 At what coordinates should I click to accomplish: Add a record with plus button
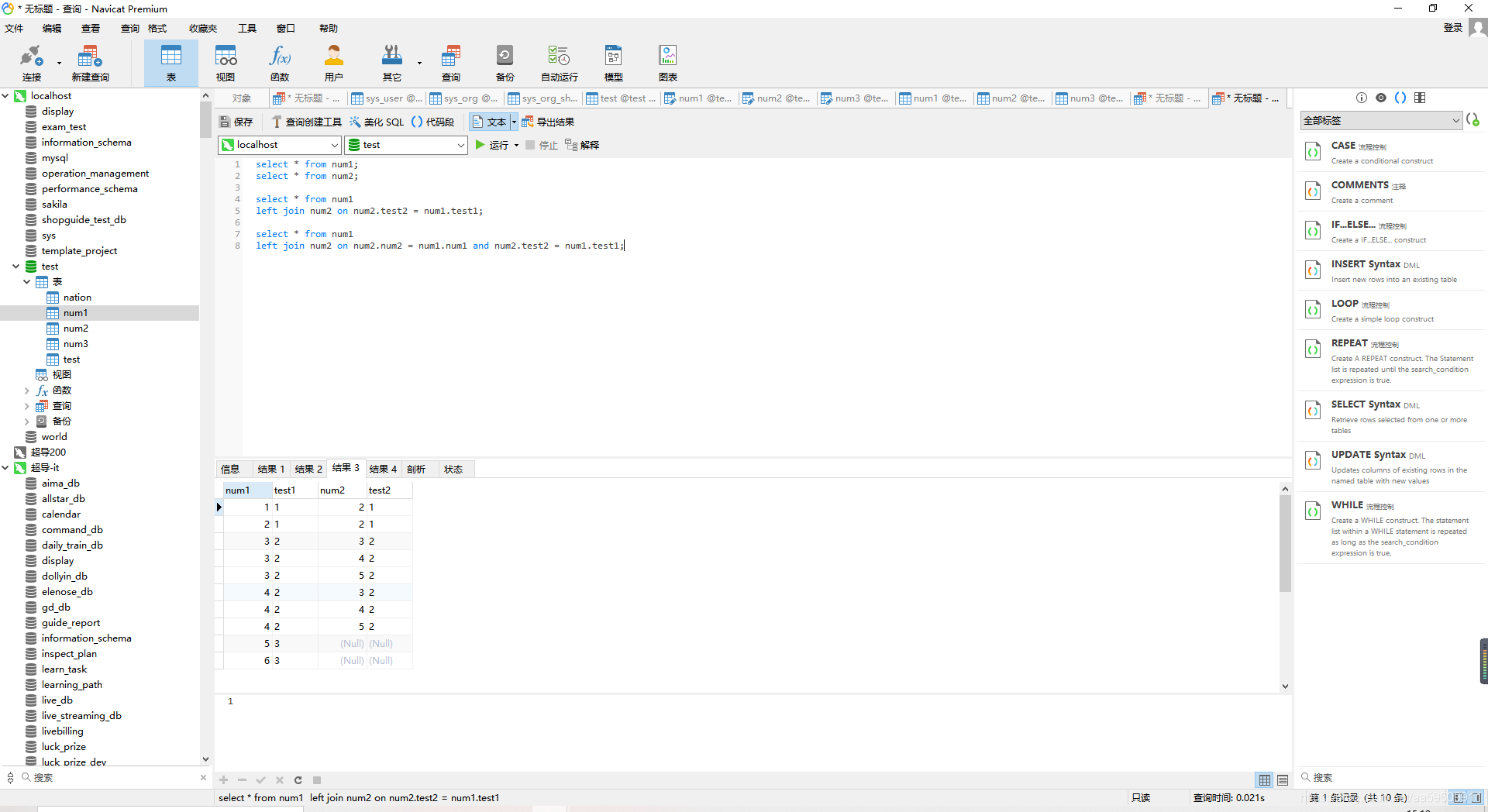tap(224, 780)
